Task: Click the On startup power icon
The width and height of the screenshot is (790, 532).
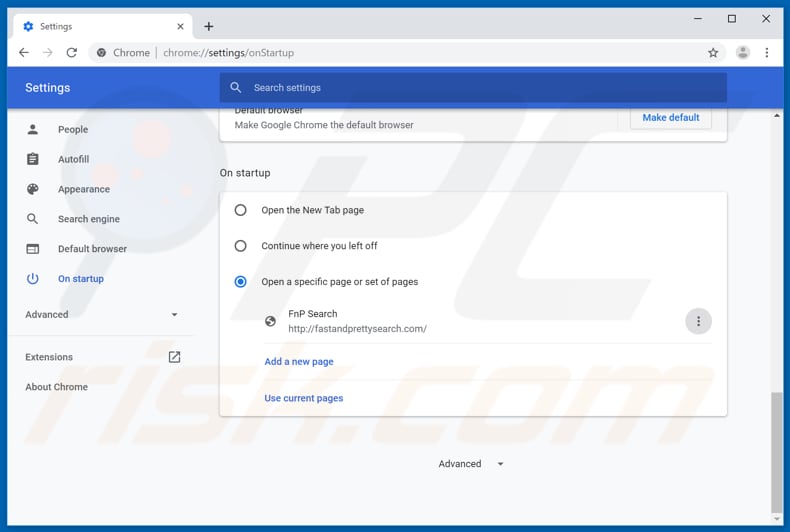Action: coord(33,279)
